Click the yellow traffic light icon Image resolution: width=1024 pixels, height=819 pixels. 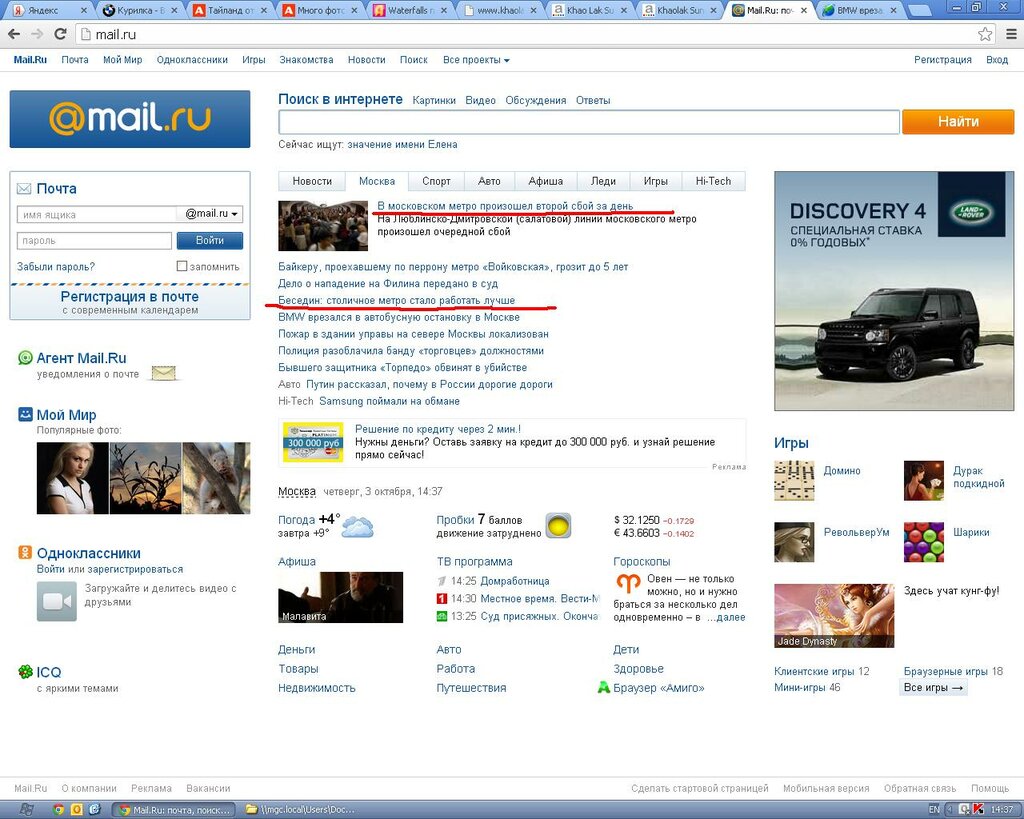(x=558, y=526)
